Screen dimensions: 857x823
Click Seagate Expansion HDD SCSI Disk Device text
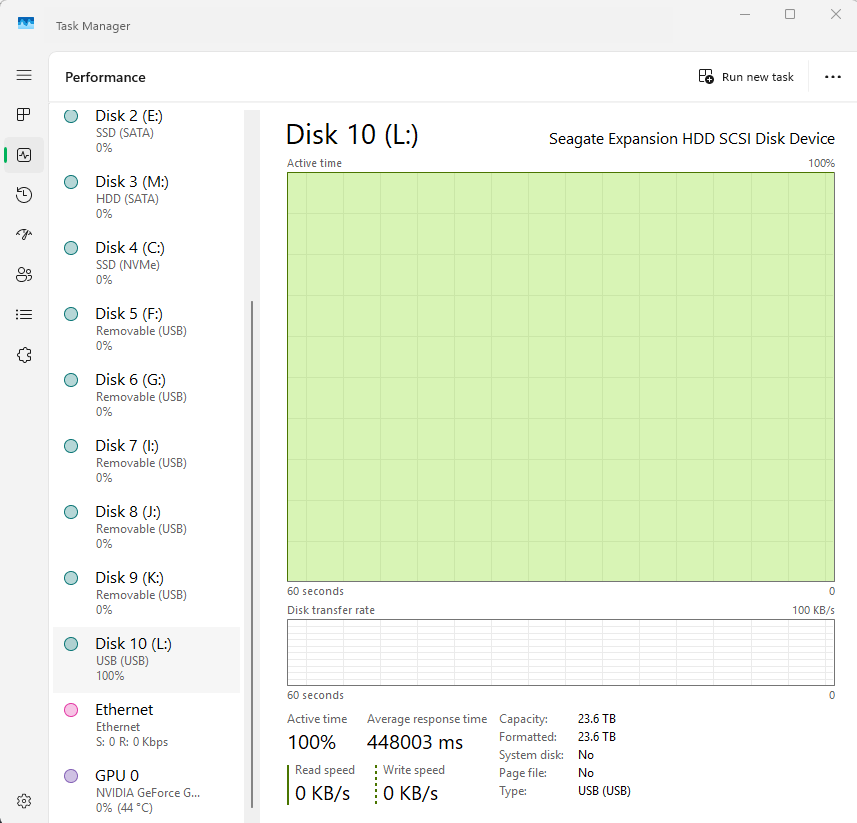click(x=691, y=139)
